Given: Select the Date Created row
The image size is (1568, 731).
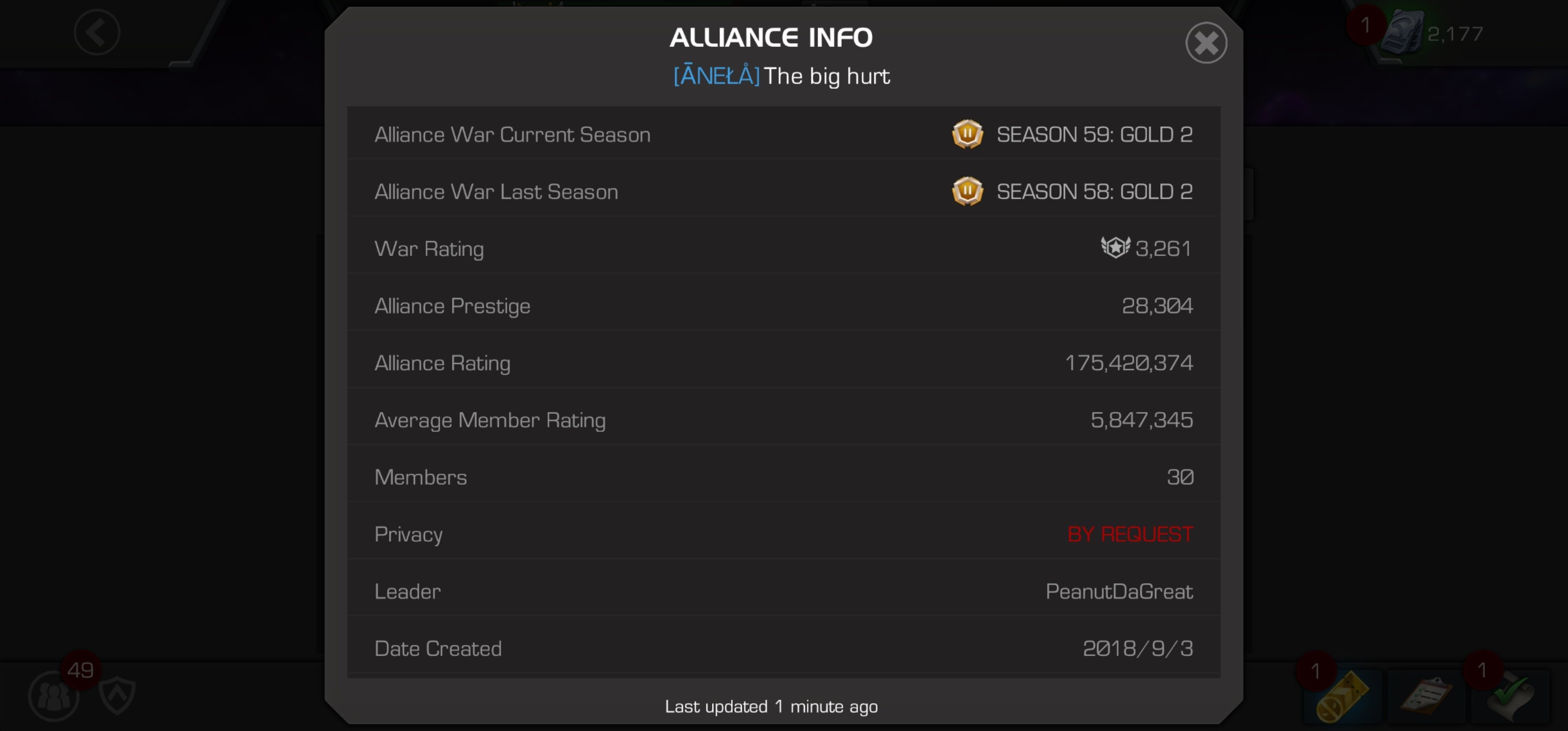Looking at the screenshot, I should [x=783, y=648].
